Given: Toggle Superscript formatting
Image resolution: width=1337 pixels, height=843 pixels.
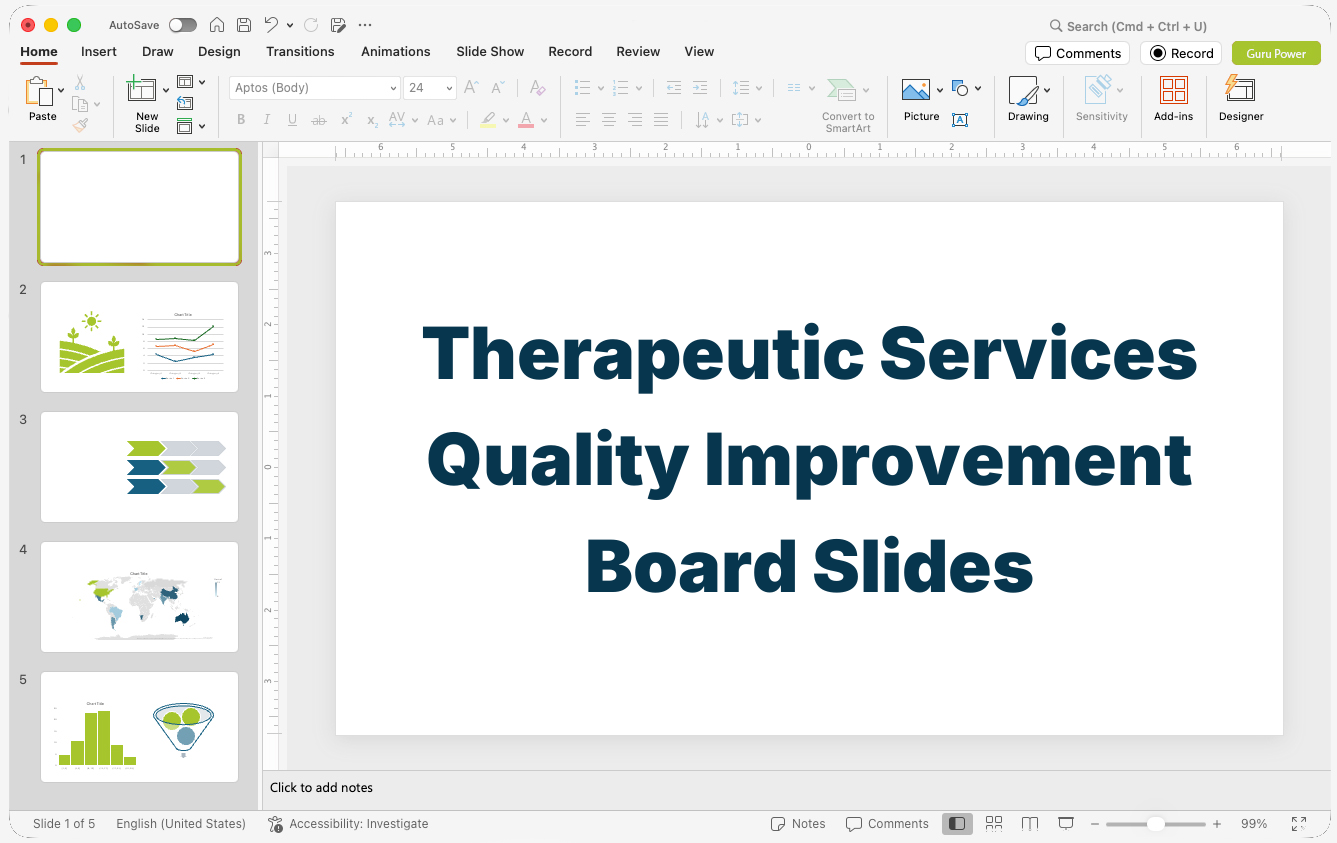Looking at the screenshot, I should click(x=346, y=120).
